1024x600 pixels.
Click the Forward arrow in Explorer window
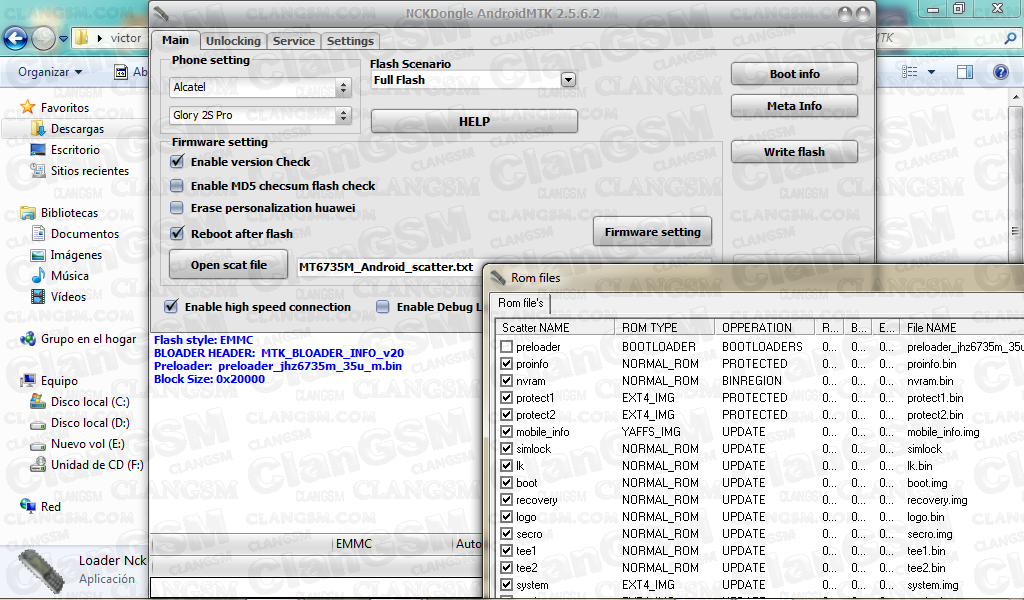pyautogui.click(x=44, y=39)
